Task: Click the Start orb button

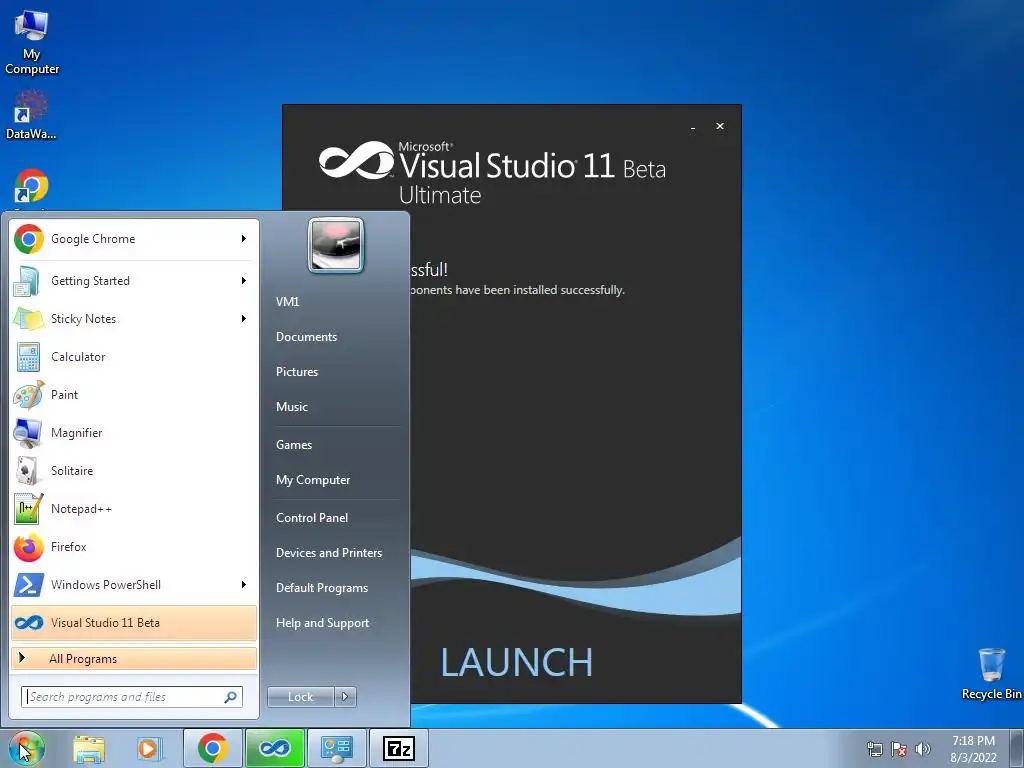Action: tap(26, 748)
